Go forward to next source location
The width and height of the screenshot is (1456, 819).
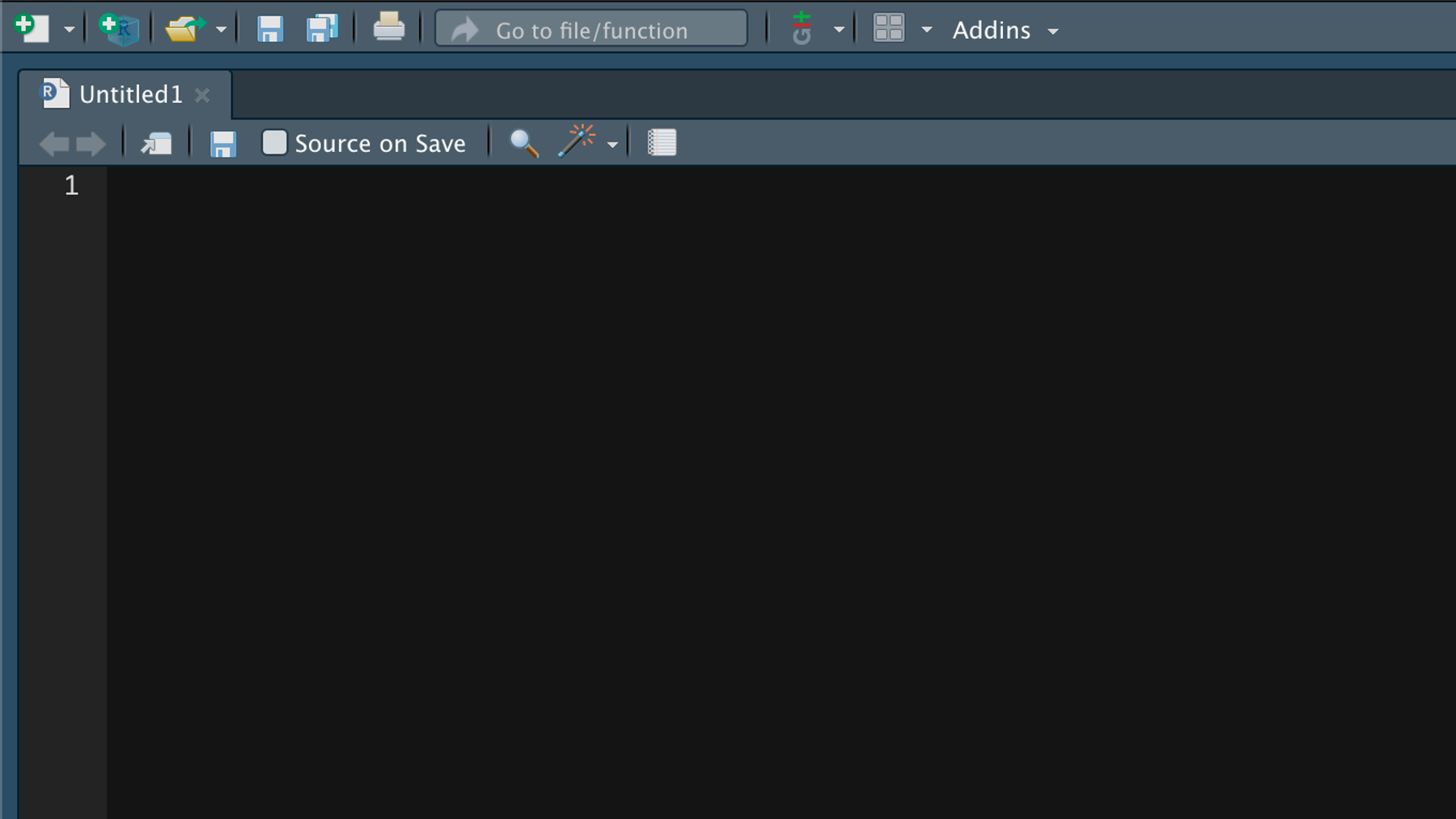91,144
